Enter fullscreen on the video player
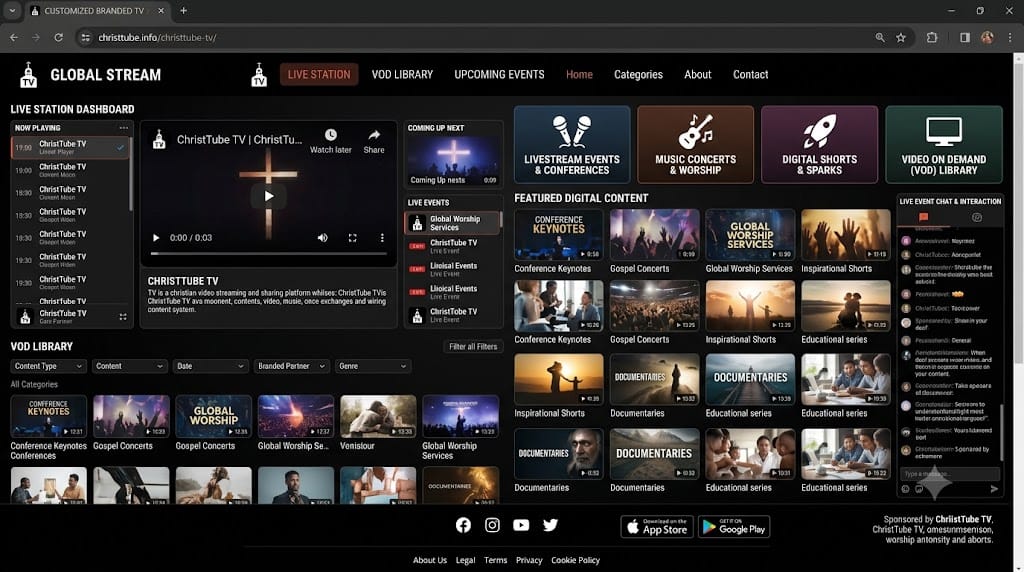The width and height of the screenshot is (1024, 572). coord(353,238)
